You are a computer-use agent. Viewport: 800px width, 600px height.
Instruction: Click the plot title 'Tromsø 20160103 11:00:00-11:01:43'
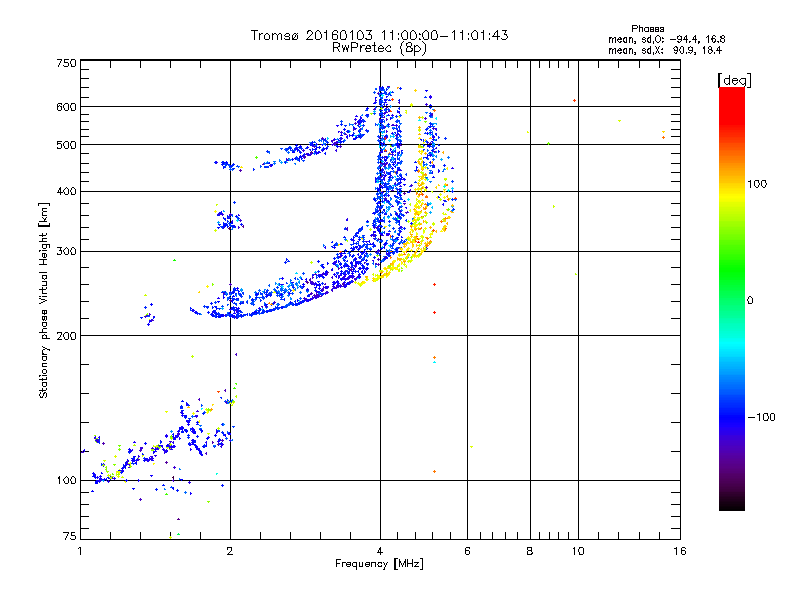[379, 35]
